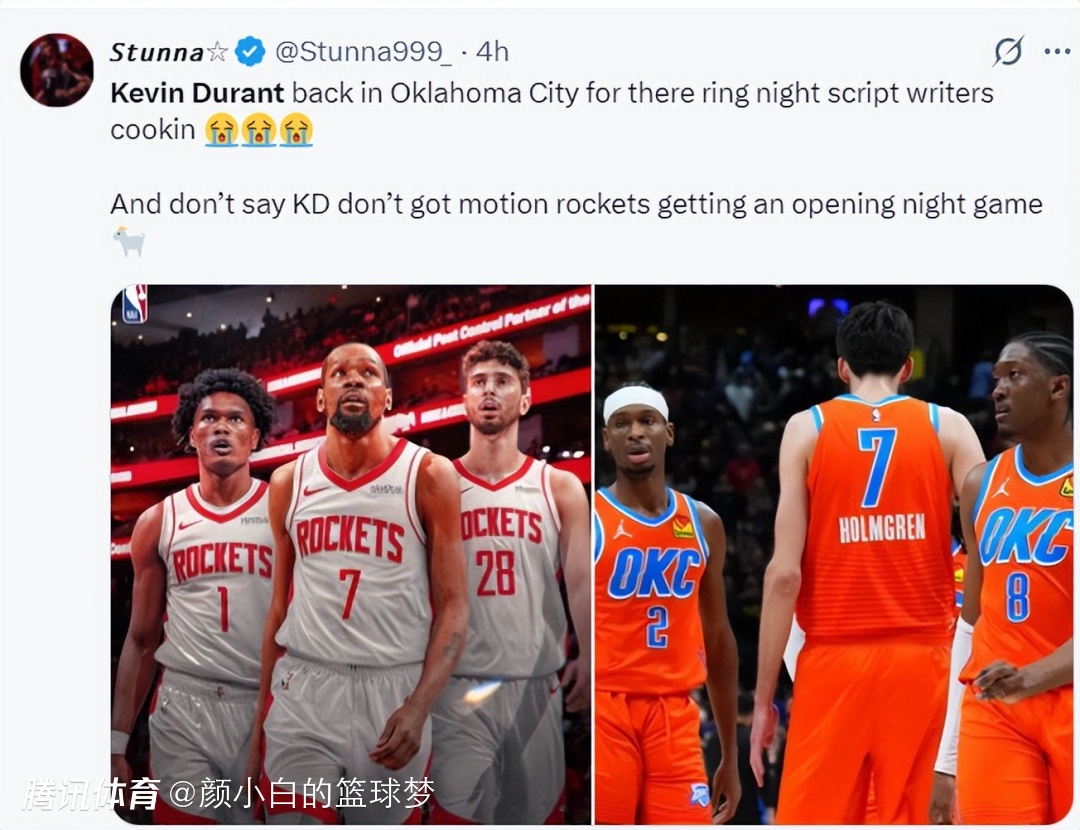Screen dimensions: 1080x830
Task: Click the NBA logo on Rockets image
Action: click(x=135, y=304)
